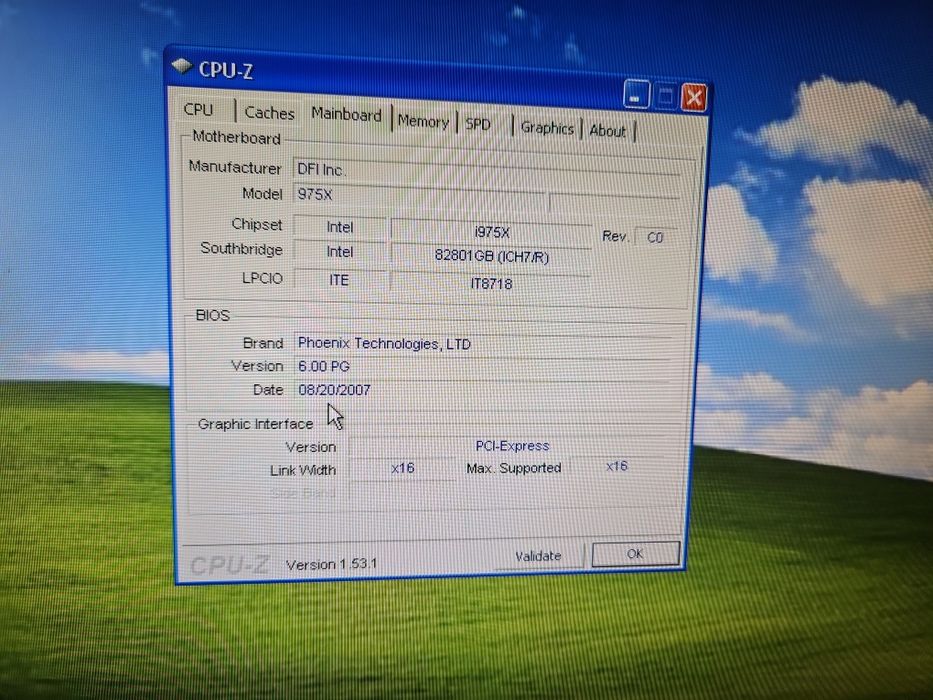Minimize the CPU-Z window
This screenshot has height=700, width=933.
636,95
